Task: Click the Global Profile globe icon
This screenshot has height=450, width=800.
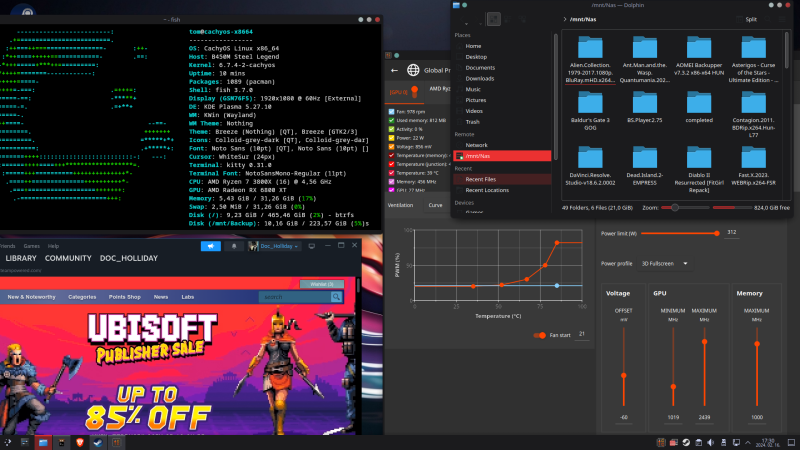Action: pos(413,70)
